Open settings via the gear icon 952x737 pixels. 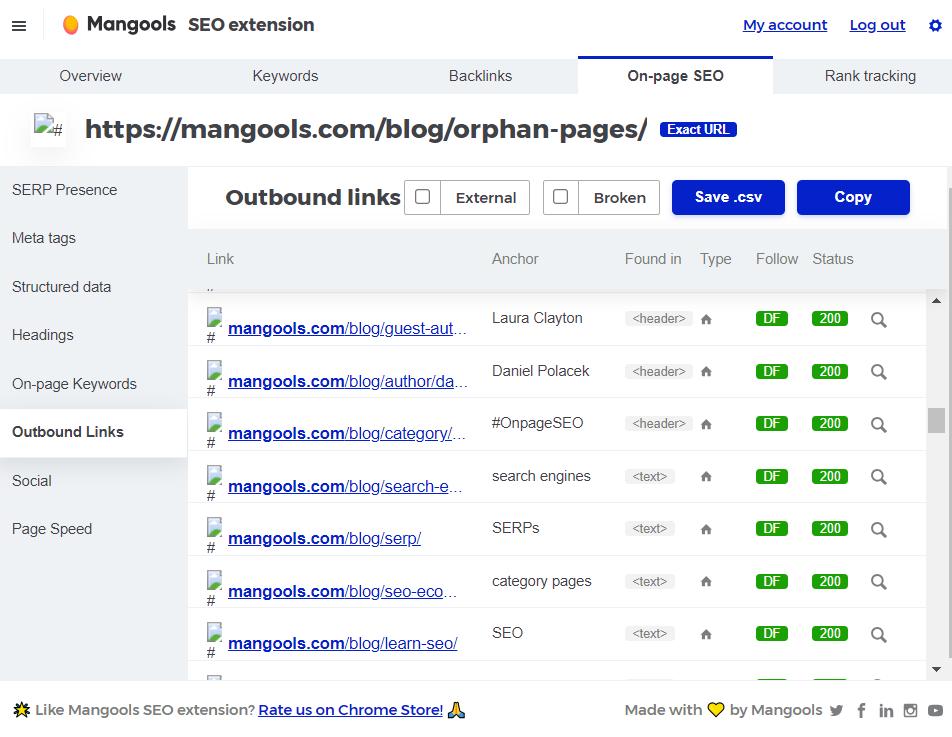click(935, 25)
